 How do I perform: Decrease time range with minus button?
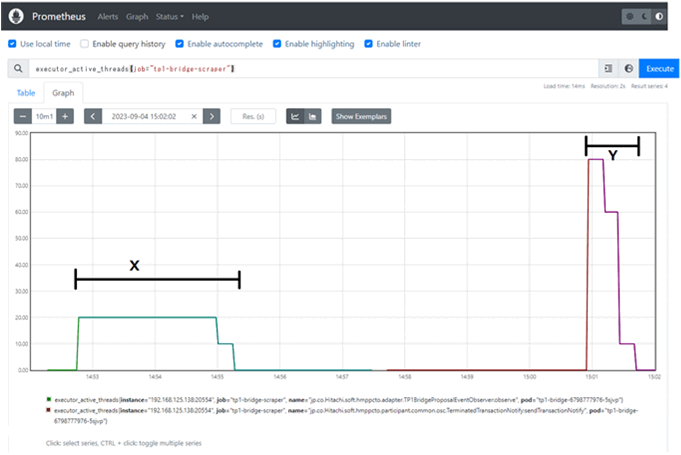point(23,116)
